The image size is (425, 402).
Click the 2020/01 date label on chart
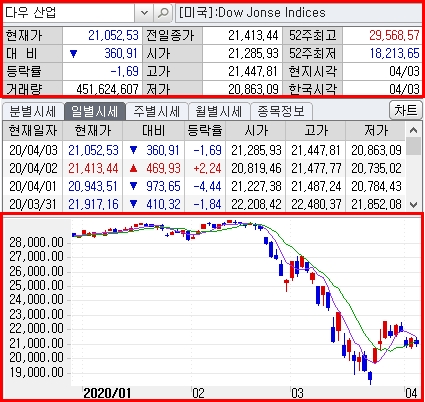tap(107, 393)
